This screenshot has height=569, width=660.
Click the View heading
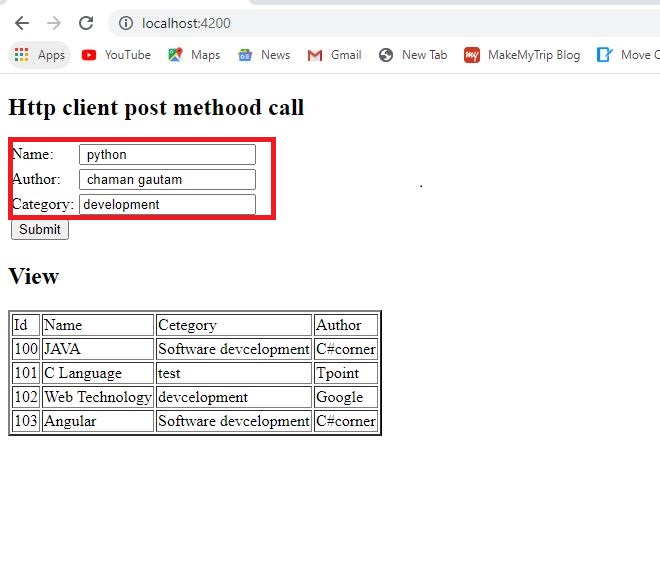click(34, 277)
